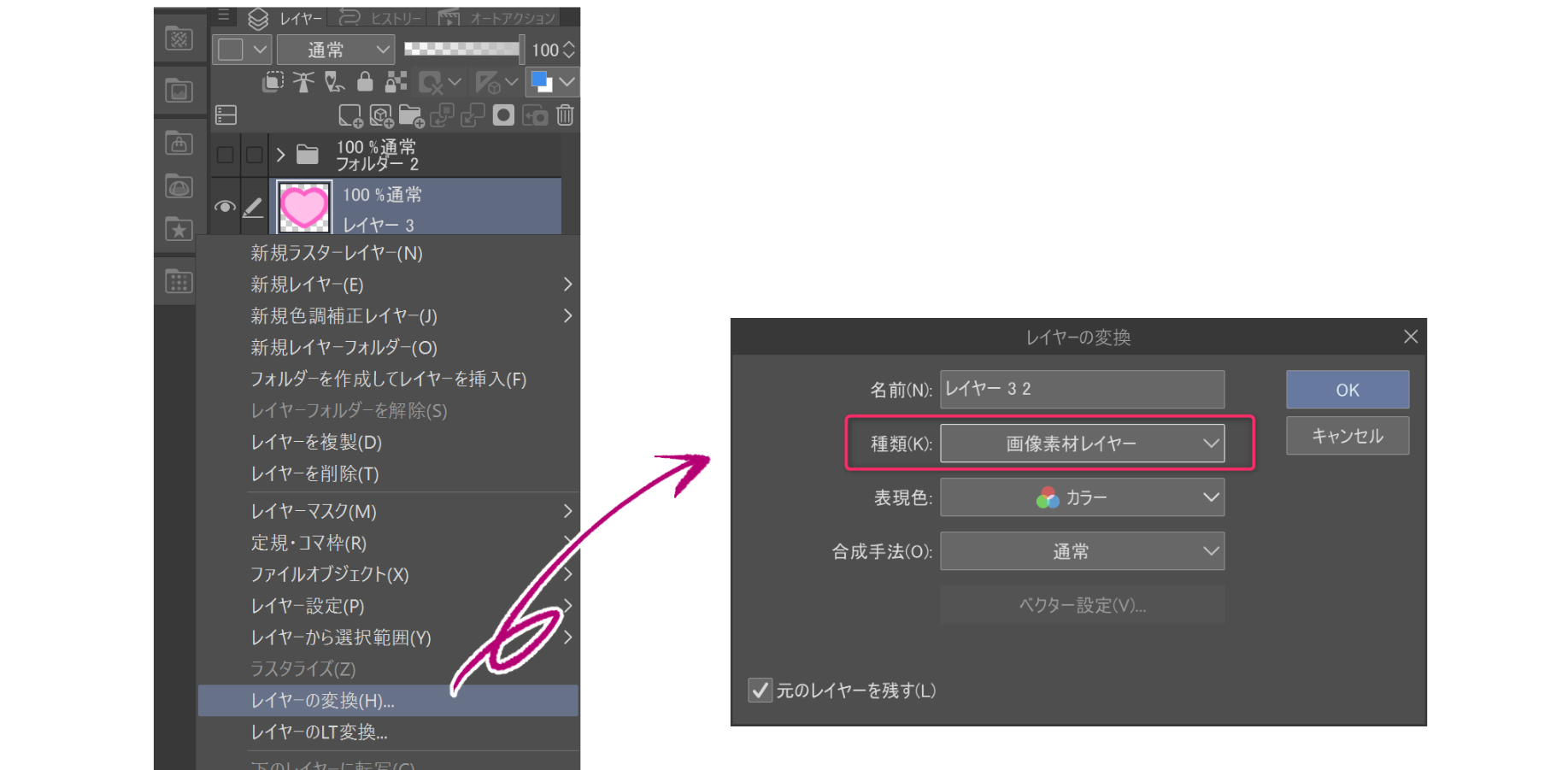Click the layer opacity slider bar
This screenshot has width=1568, height=770.
click(x=462, y=50)
